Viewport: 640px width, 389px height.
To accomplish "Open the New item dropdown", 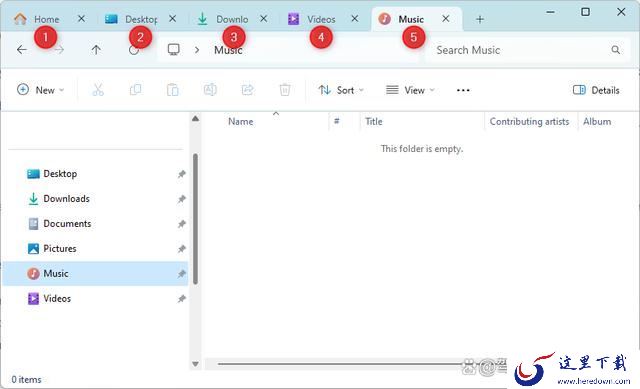I will 41,90.
